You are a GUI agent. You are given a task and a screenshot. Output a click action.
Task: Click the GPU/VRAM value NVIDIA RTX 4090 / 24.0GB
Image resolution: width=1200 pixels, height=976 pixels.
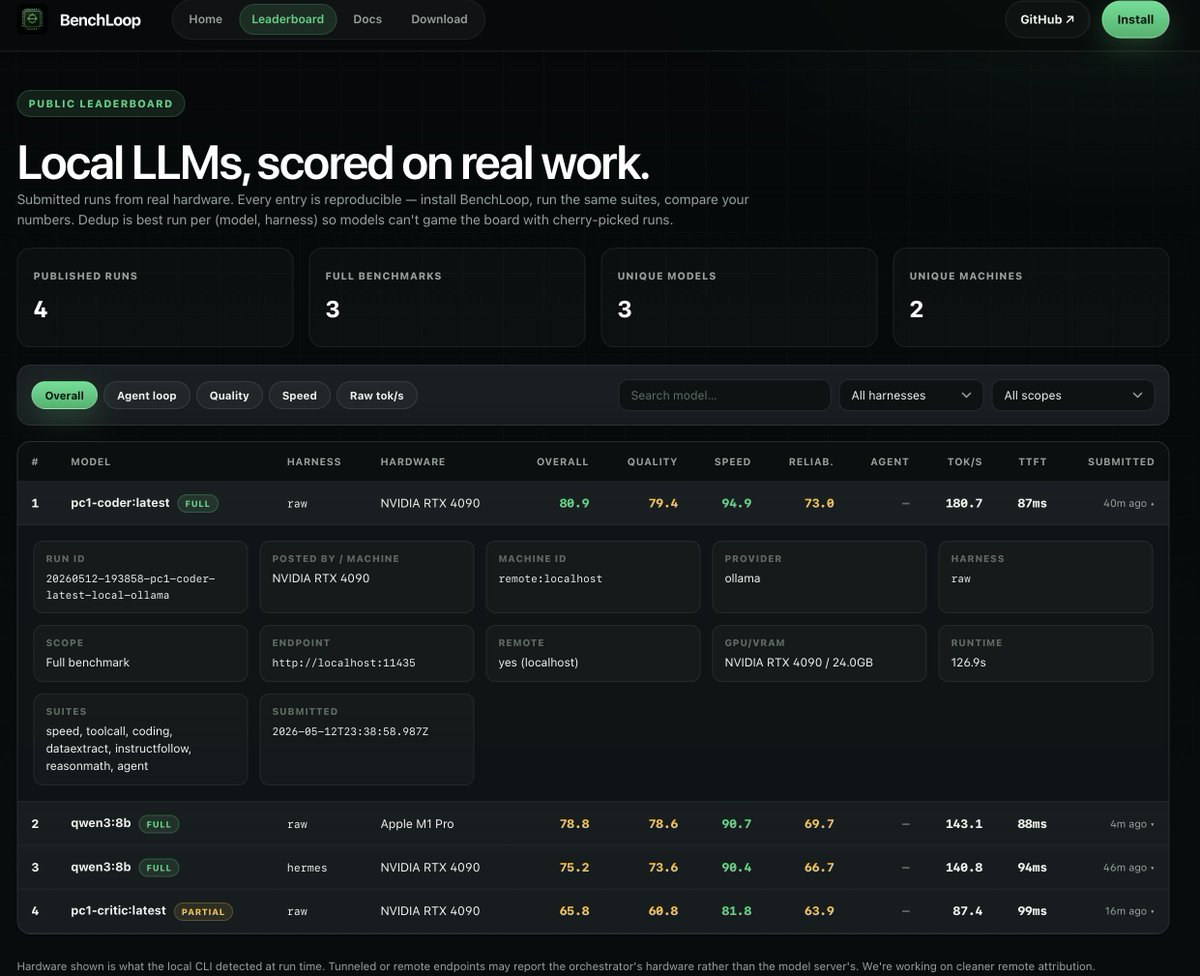tap(798, 662)
